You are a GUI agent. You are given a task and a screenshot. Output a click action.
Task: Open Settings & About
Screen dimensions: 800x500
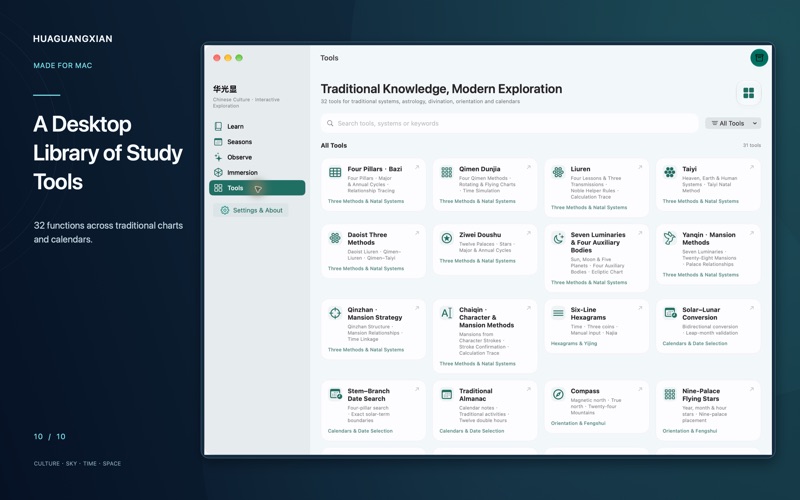tap(251, 210)
